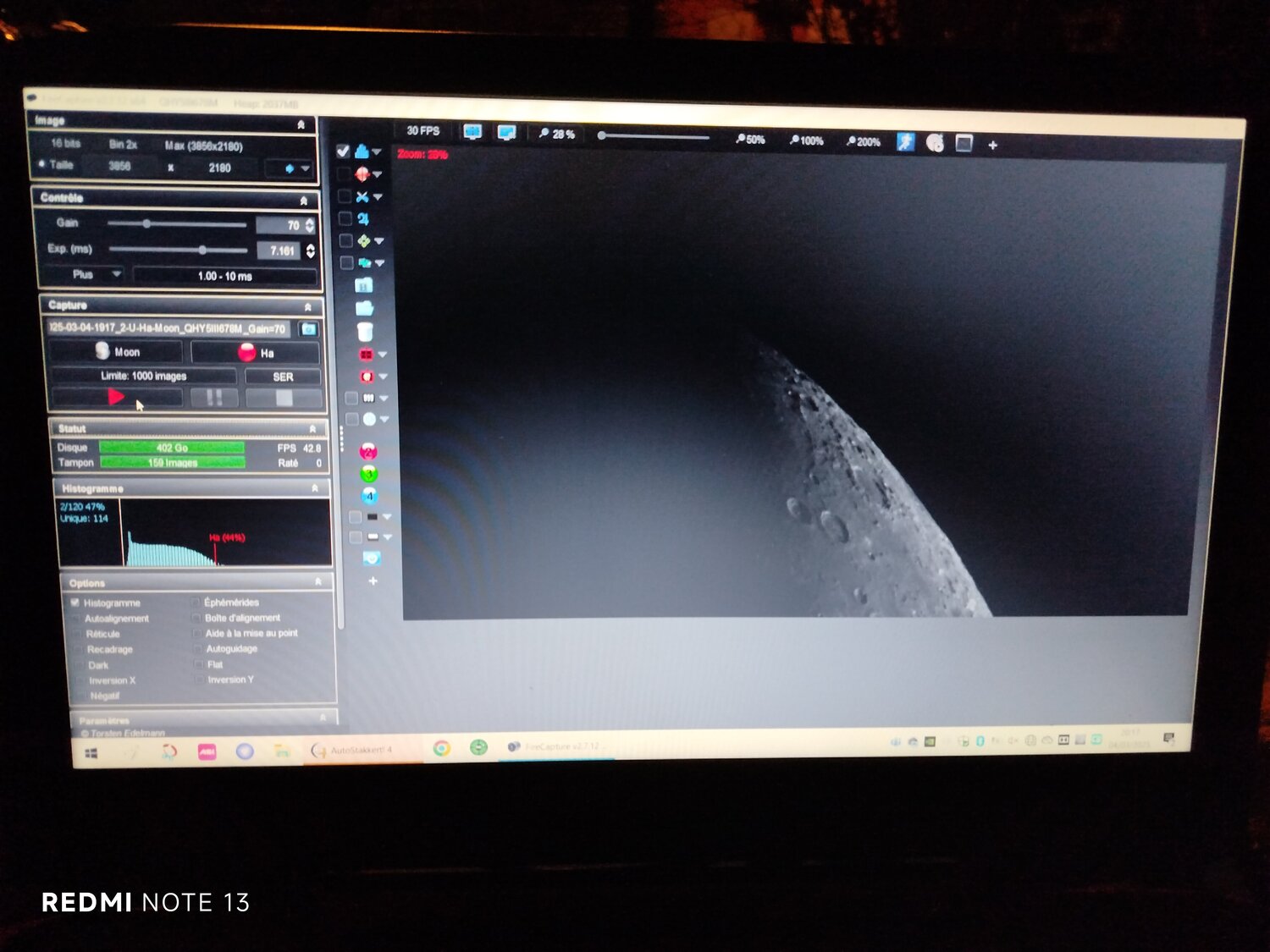Start capture with the red play button
This screenshot has height=952, width=1270.
117,397
